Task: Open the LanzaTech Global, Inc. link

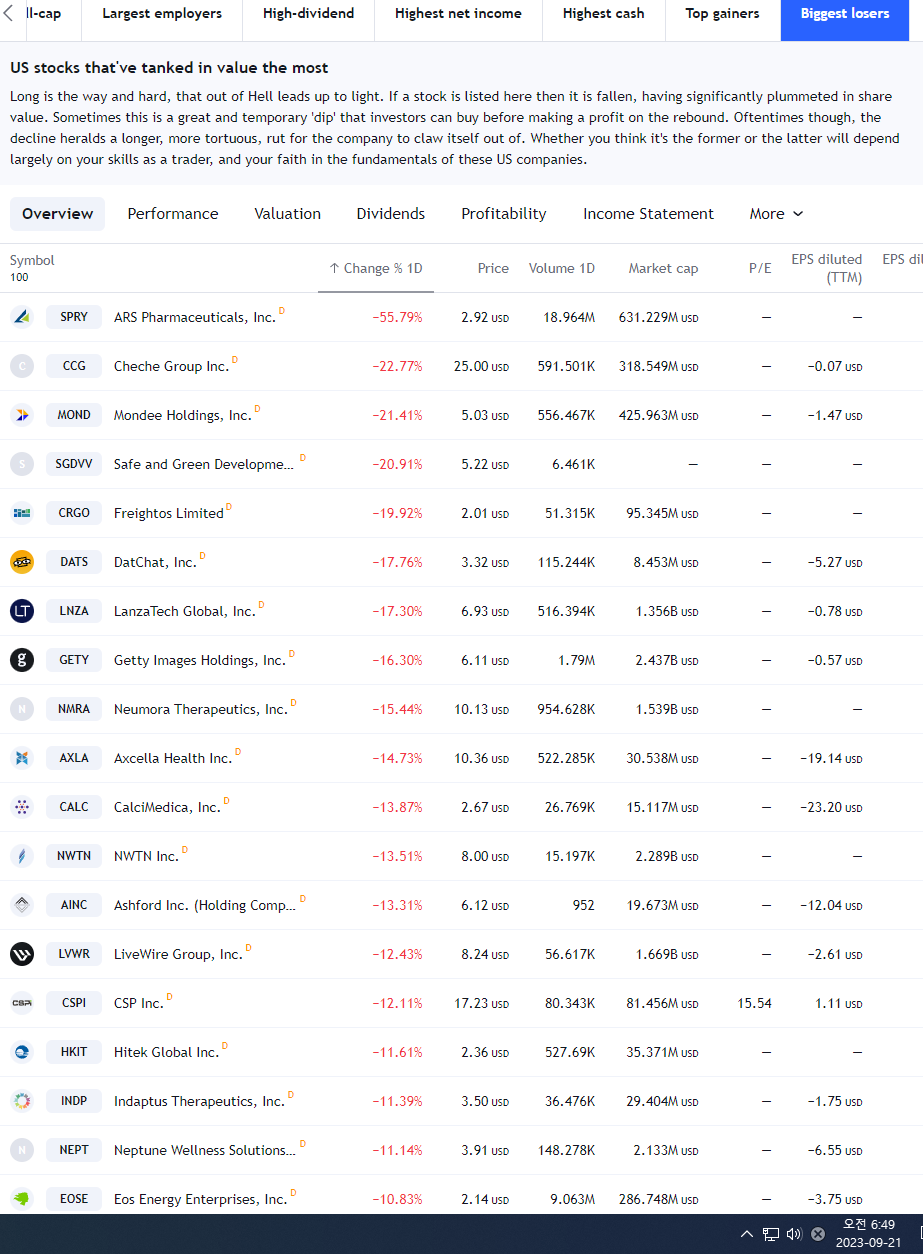Action: pyautogui.click(x=185, y=611)
